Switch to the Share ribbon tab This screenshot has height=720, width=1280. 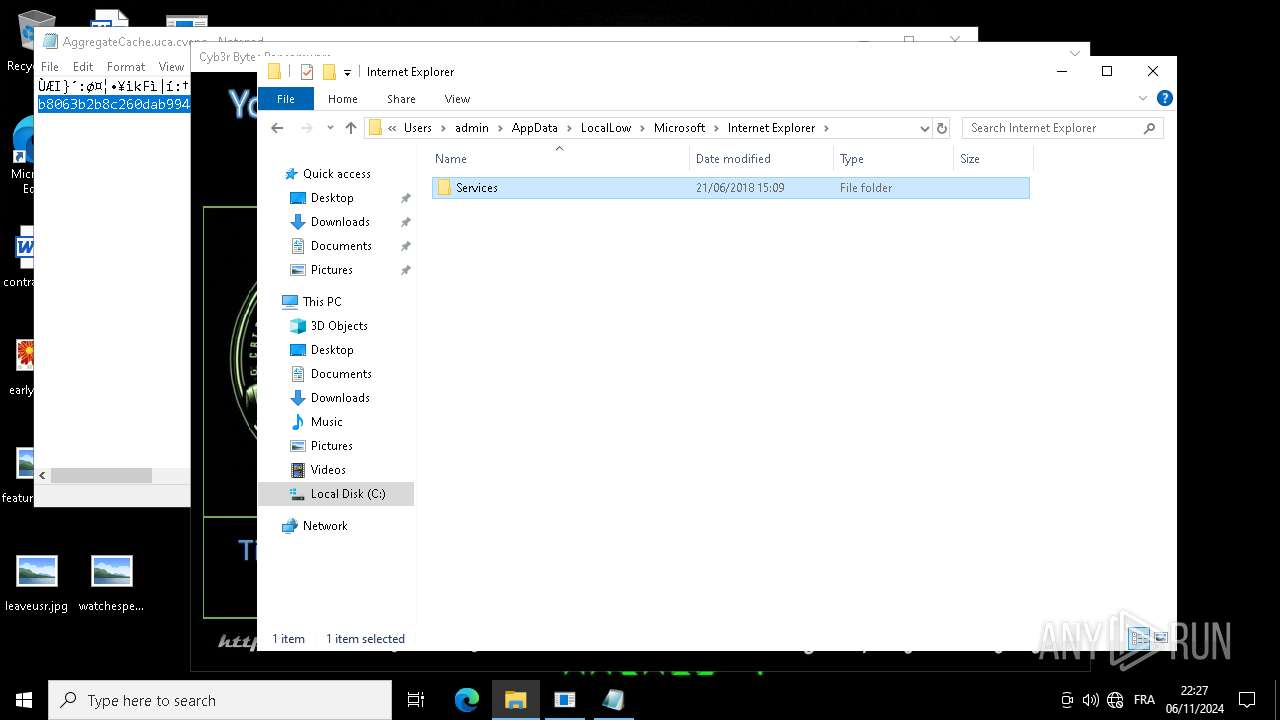pos(401,99)
